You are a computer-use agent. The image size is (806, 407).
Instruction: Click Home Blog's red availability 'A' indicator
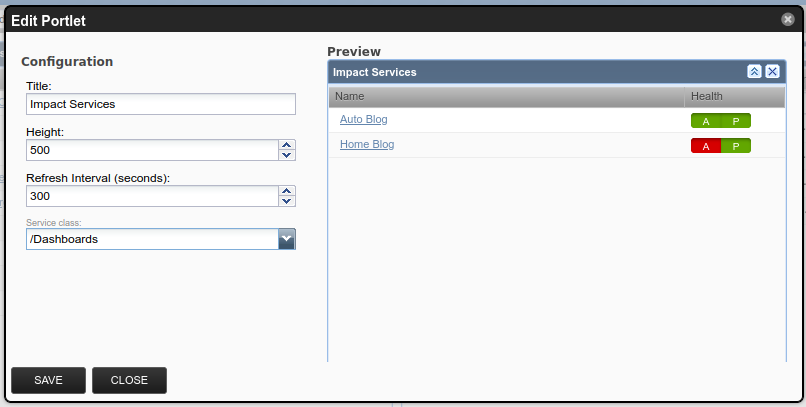[x=706, y=146]
